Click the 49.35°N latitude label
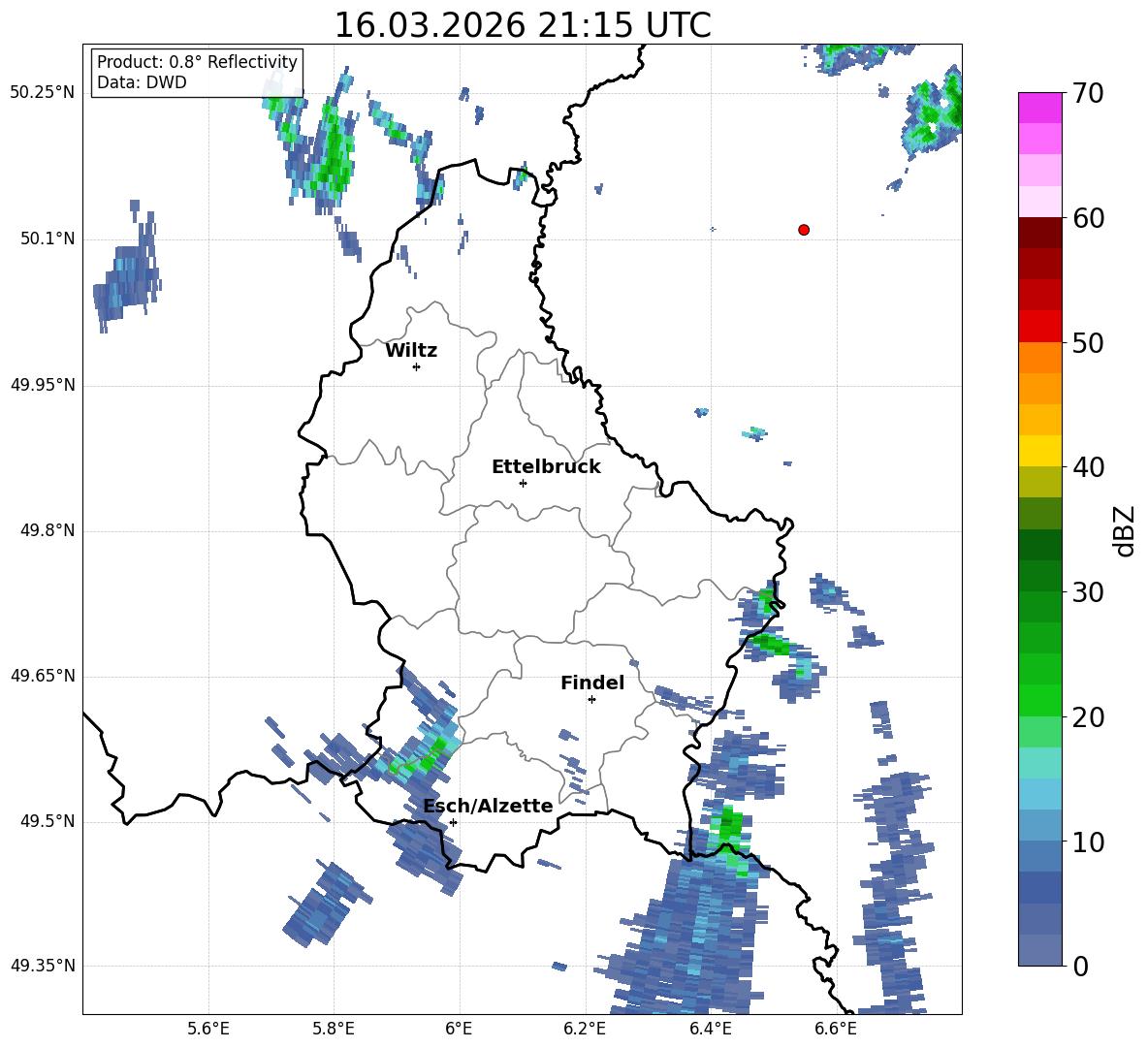The image size is (1148, 1048). [x=43, y=966]
